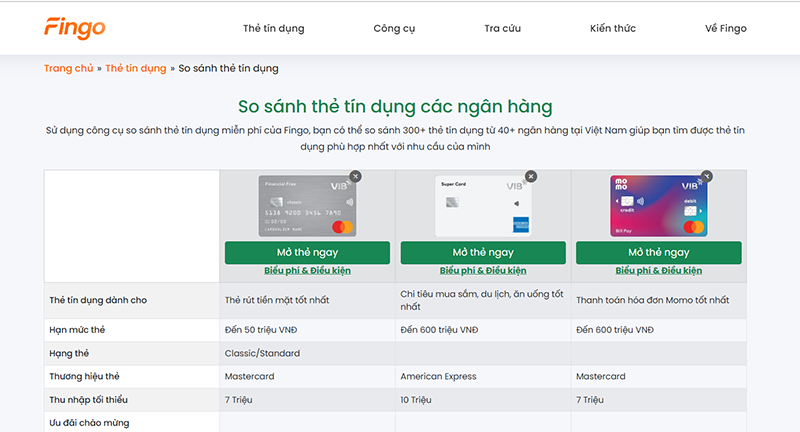Click Mở thẻ ngay for VIB Financial Free
The image size is (800, 432).
pos(307,252)
